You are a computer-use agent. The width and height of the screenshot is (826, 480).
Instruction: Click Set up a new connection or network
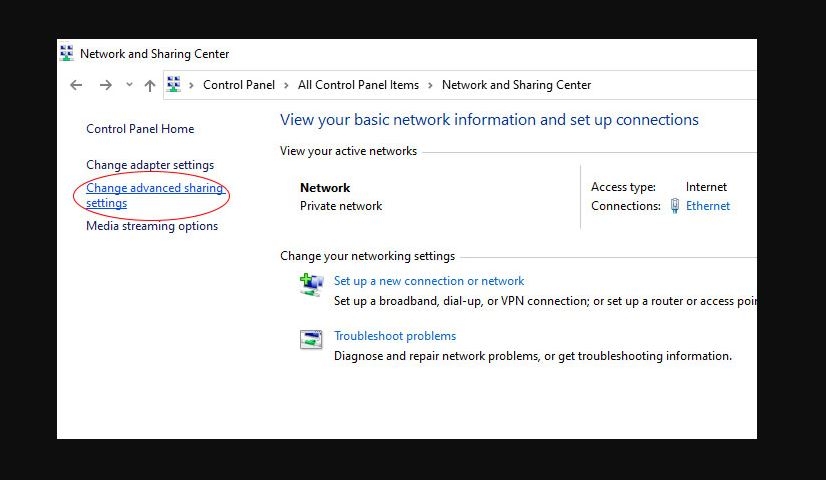pyautogui.click(x=429, y=281)
